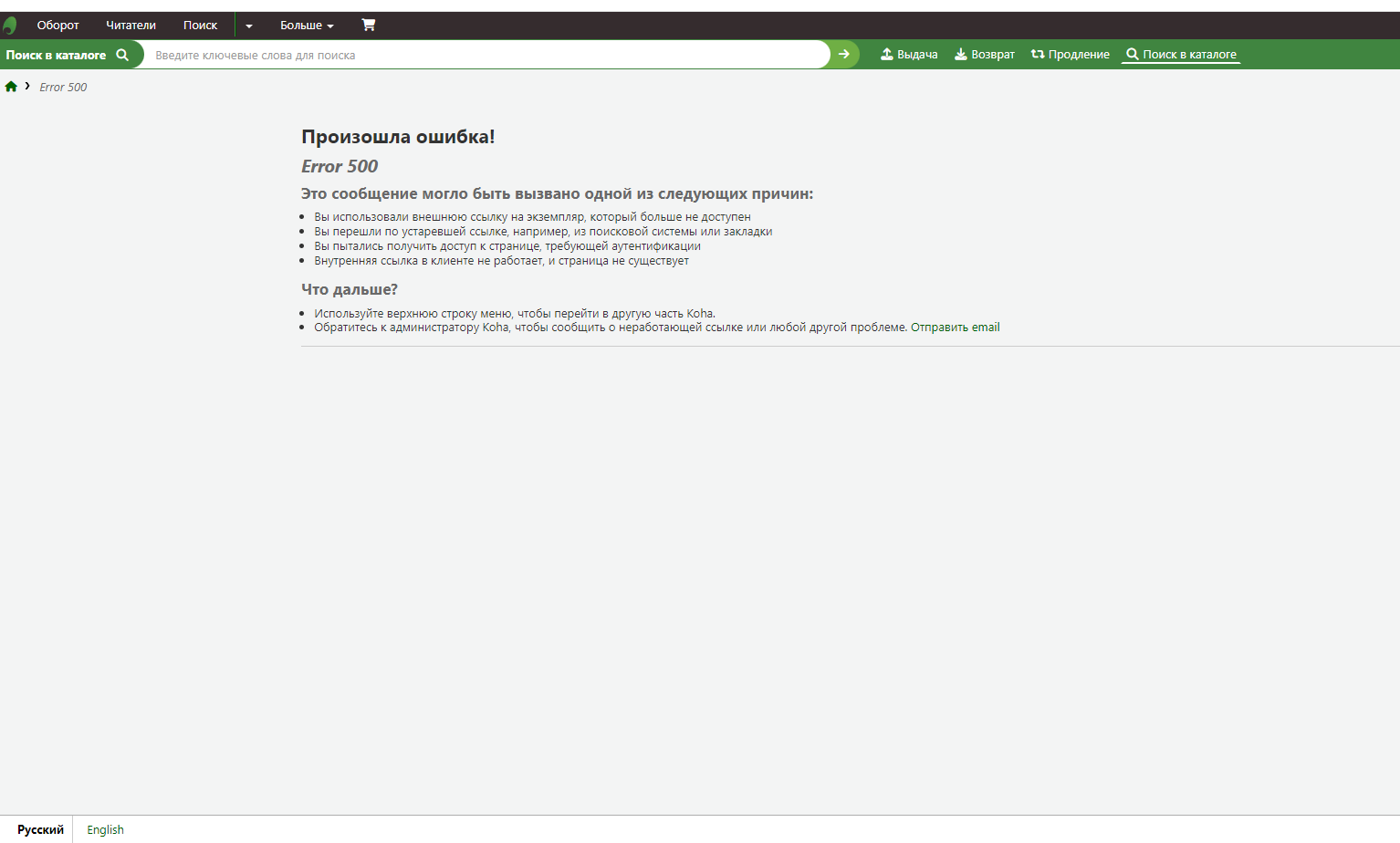This screenshot has height=843, width=1400.
Task: Open the Читатели menu item
Action: coord(131,26)
